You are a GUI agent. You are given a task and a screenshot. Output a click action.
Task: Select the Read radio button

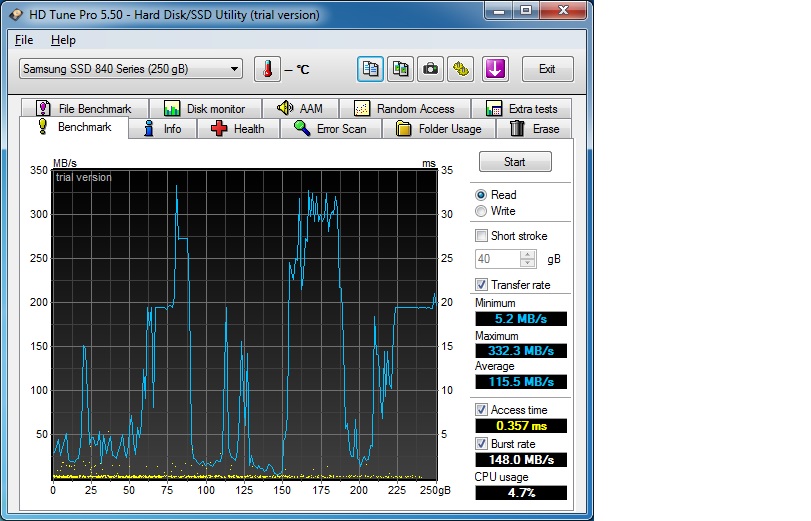click(x=481, y=195)
